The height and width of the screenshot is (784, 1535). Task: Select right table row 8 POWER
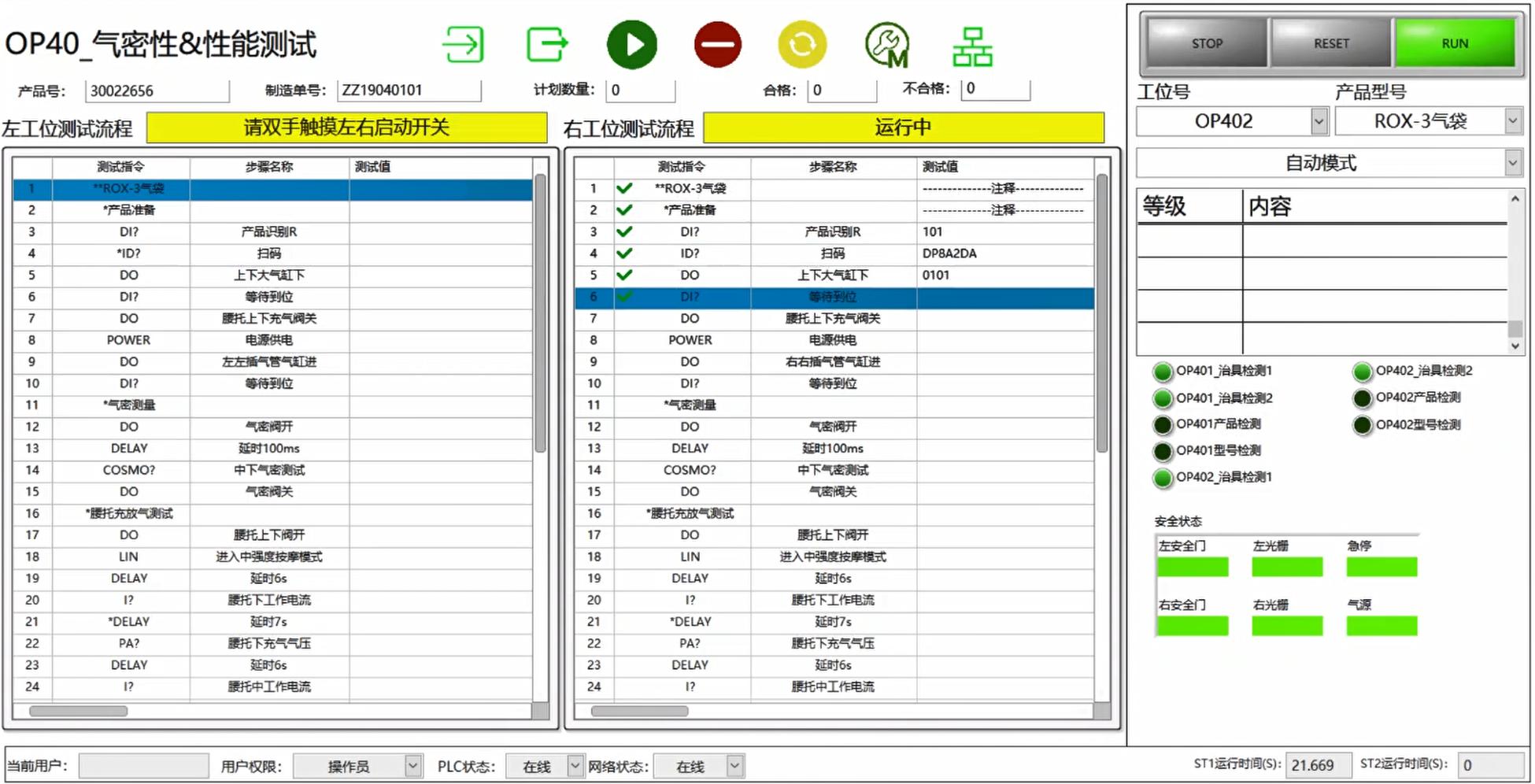(x=834, y=340)
